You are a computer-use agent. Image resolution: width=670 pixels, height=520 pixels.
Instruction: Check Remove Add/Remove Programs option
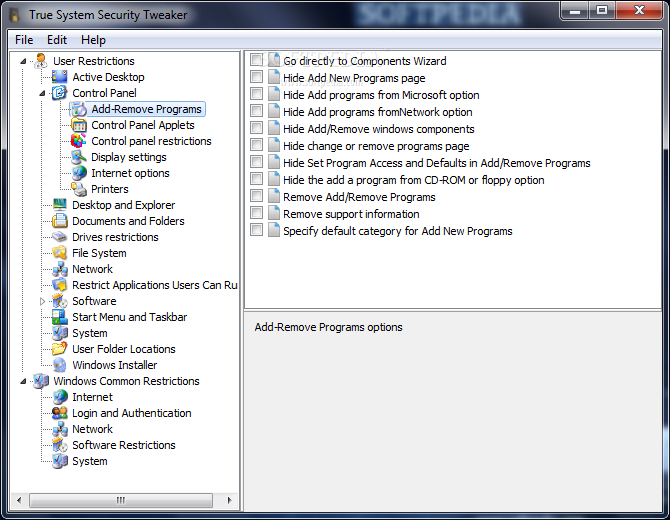(256, 196)
